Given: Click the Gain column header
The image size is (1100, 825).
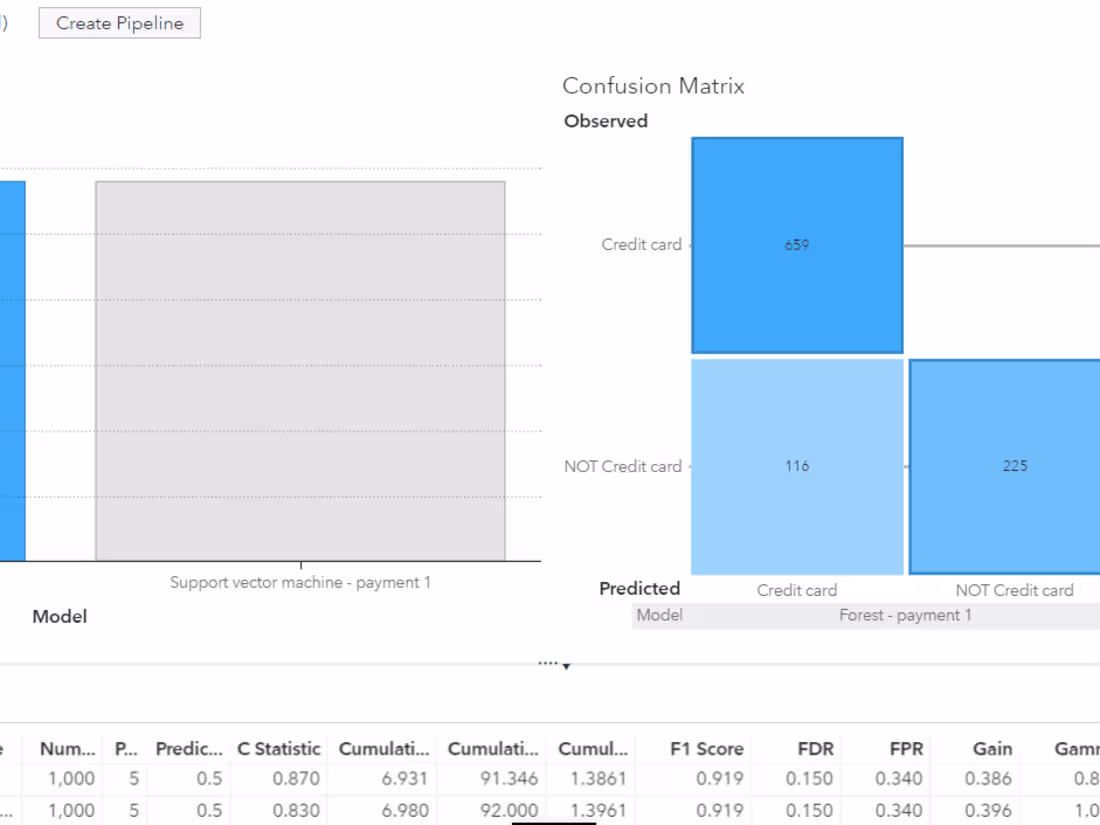Looking at the screenshot, I should (x=992, y=748).
